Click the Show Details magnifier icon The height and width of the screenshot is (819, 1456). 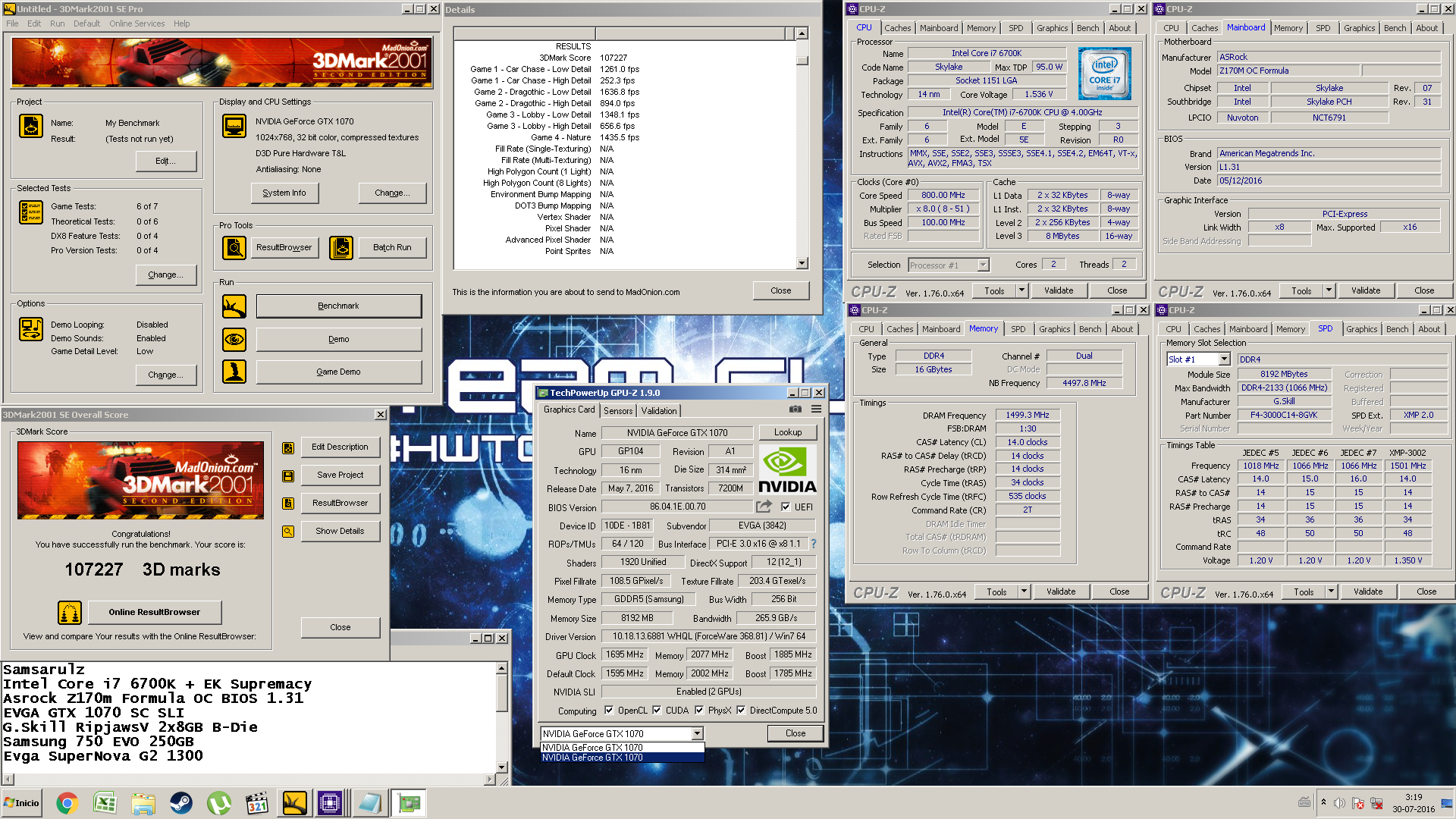click(288, 532)
